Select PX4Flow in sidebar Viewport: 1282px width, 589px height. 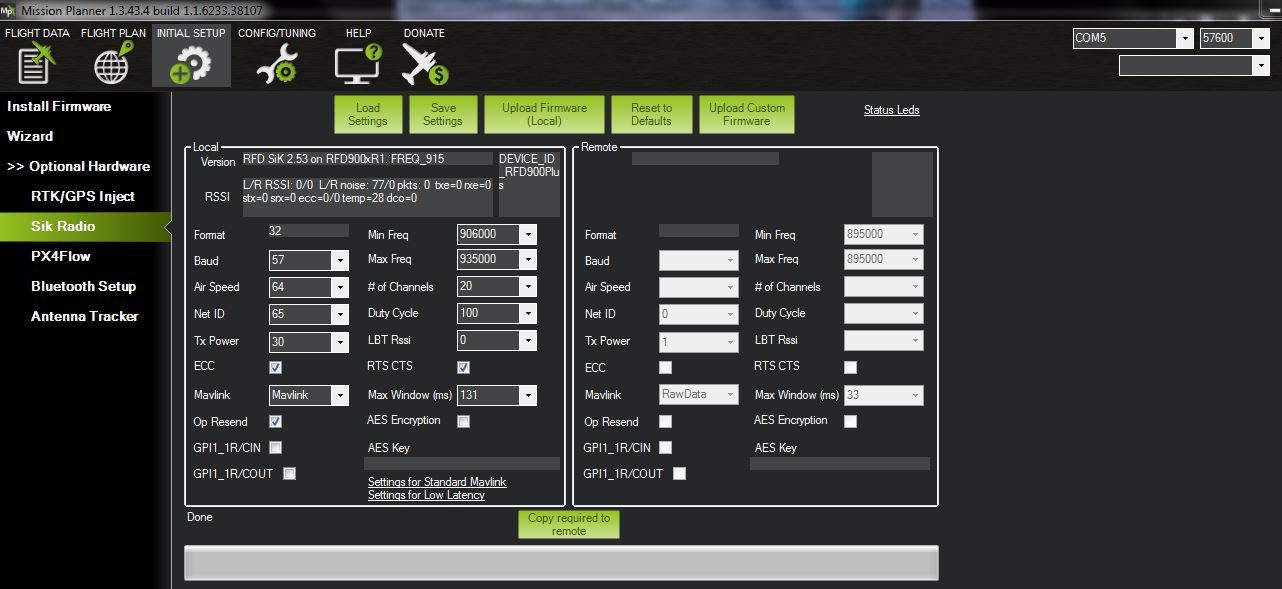point(61,257)
